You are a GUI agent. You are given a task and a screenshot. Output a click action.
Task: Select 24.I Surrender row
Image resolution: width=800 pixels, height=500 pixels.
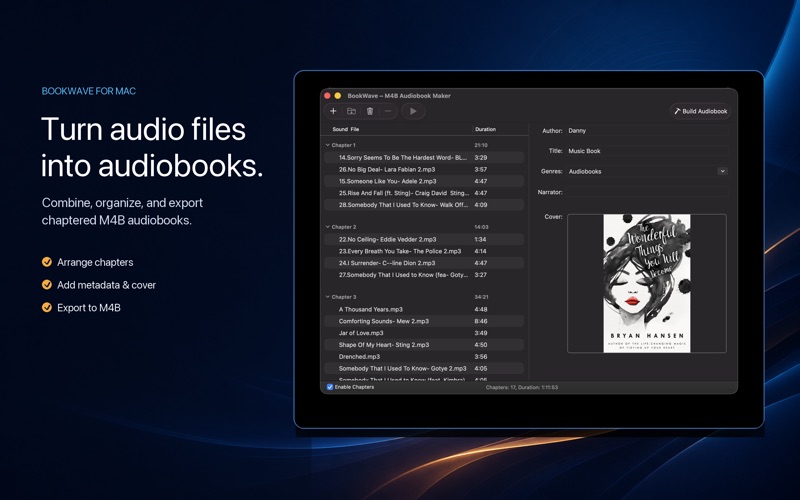[x=424, y=263]
